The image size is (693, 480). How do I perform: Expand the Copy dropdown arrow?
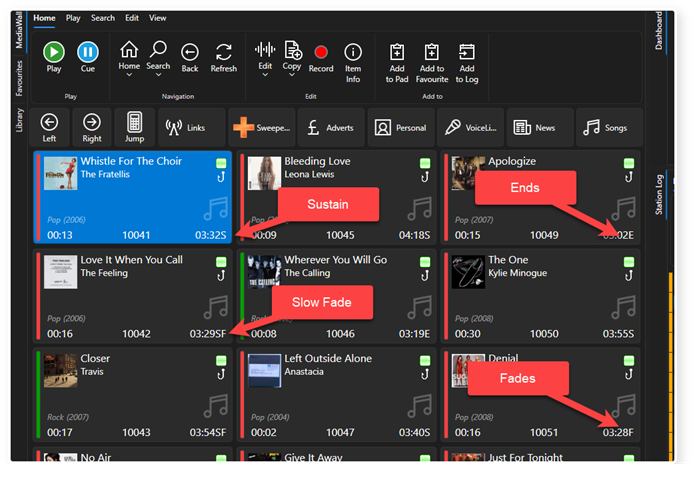click(292, 75)
